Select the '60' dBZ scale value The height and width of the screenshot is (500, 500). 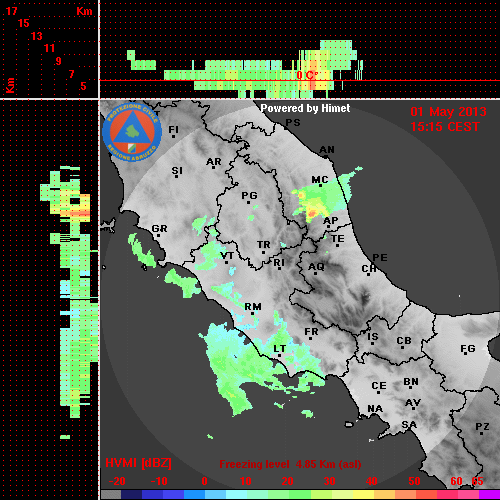pos(456,481)
